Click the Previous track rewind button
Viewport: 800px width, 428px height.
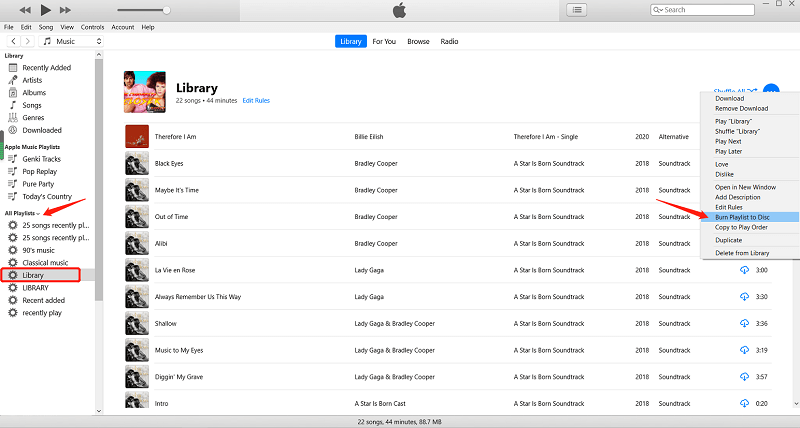click(x=24, y=10)
